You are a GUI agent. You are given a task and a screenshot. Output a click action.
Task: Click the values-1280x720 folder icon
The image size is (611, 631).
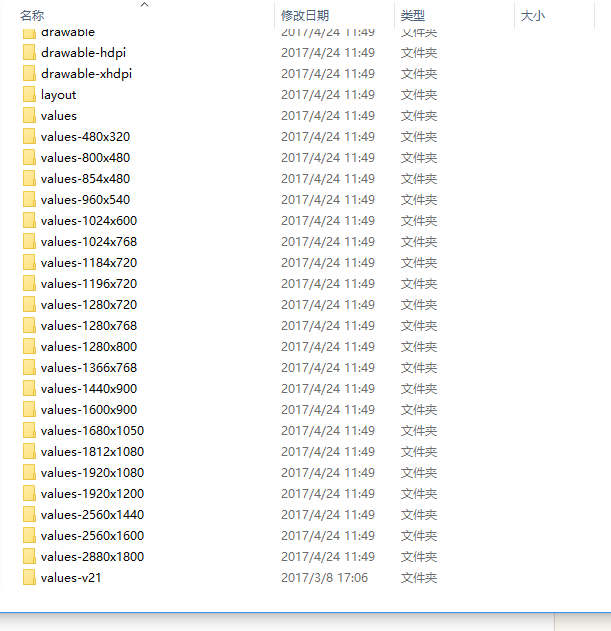click(29, 305)
